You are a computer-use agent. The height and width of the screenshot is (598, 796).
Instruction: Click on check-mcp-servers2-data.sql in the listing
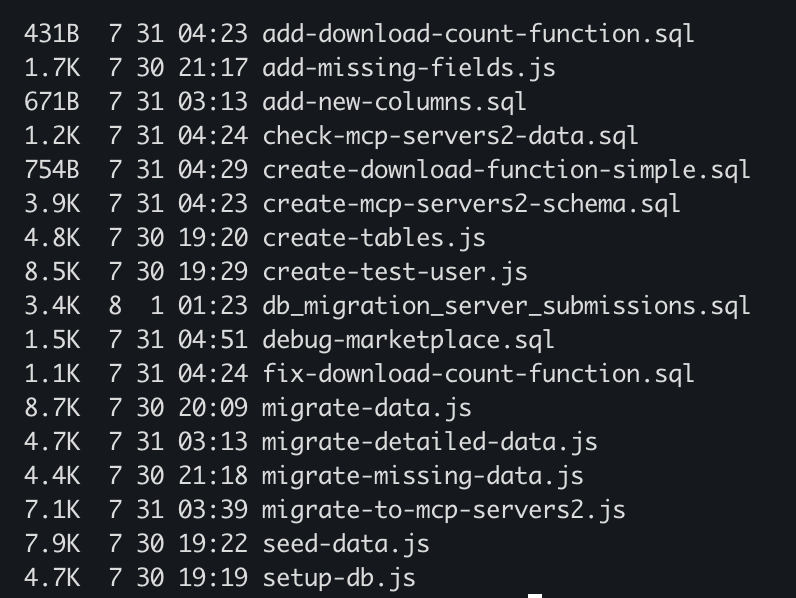(450, 135)
